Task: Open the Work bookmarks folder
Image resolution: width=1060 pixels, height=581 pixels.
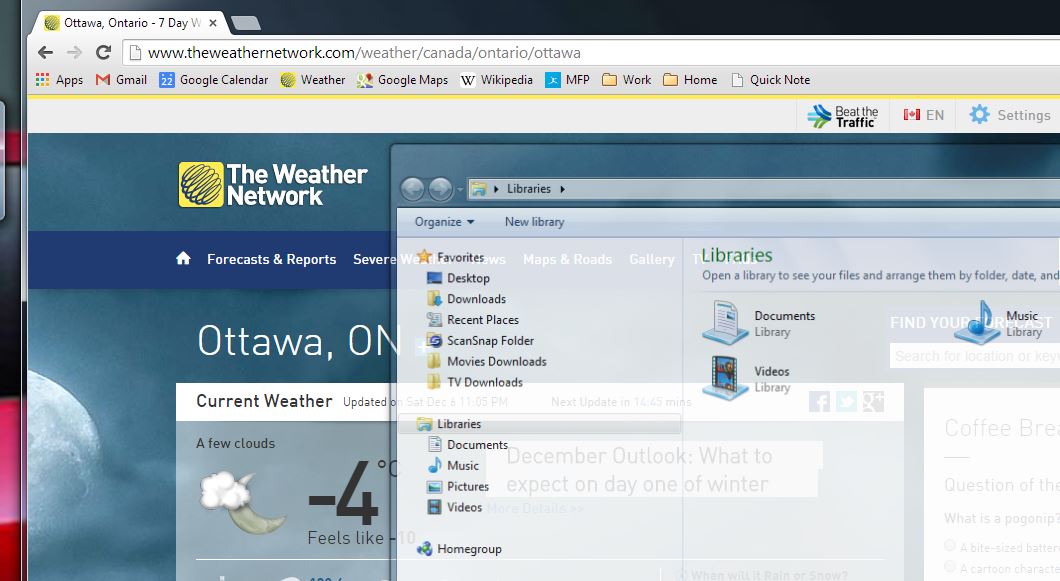Action: [x=626, y=80]
